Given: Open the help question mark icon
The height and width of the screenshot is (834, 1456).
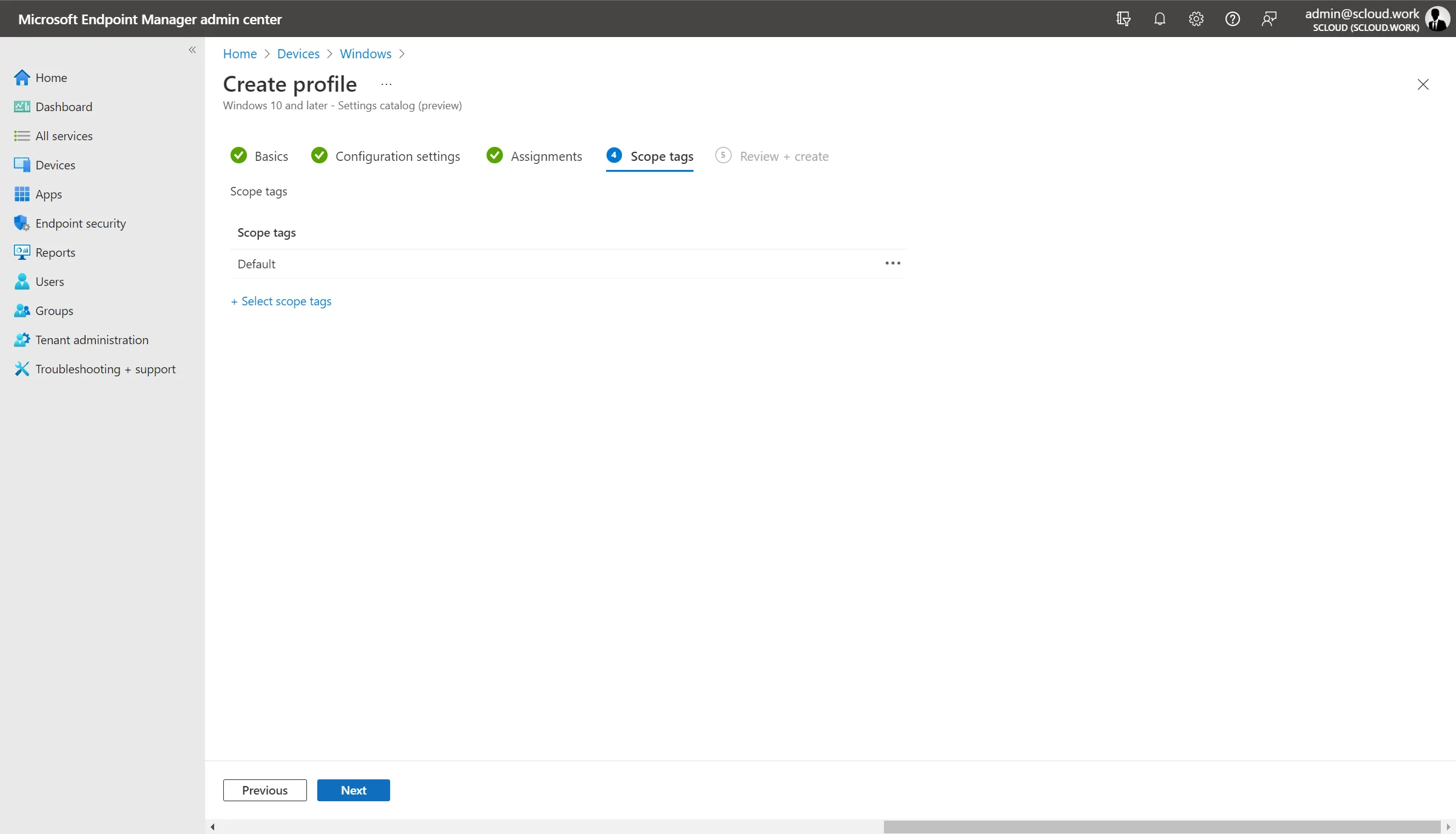Looking at the screenshot, I should coord(1232,19).
